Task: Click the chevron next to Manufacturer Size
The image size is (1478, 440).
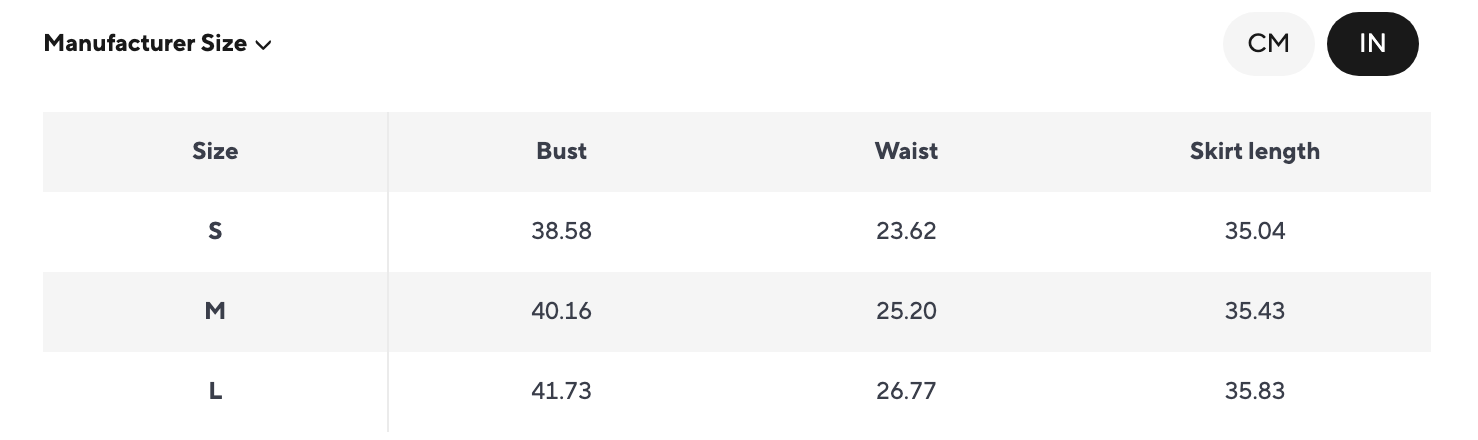Action: [264, 45]
